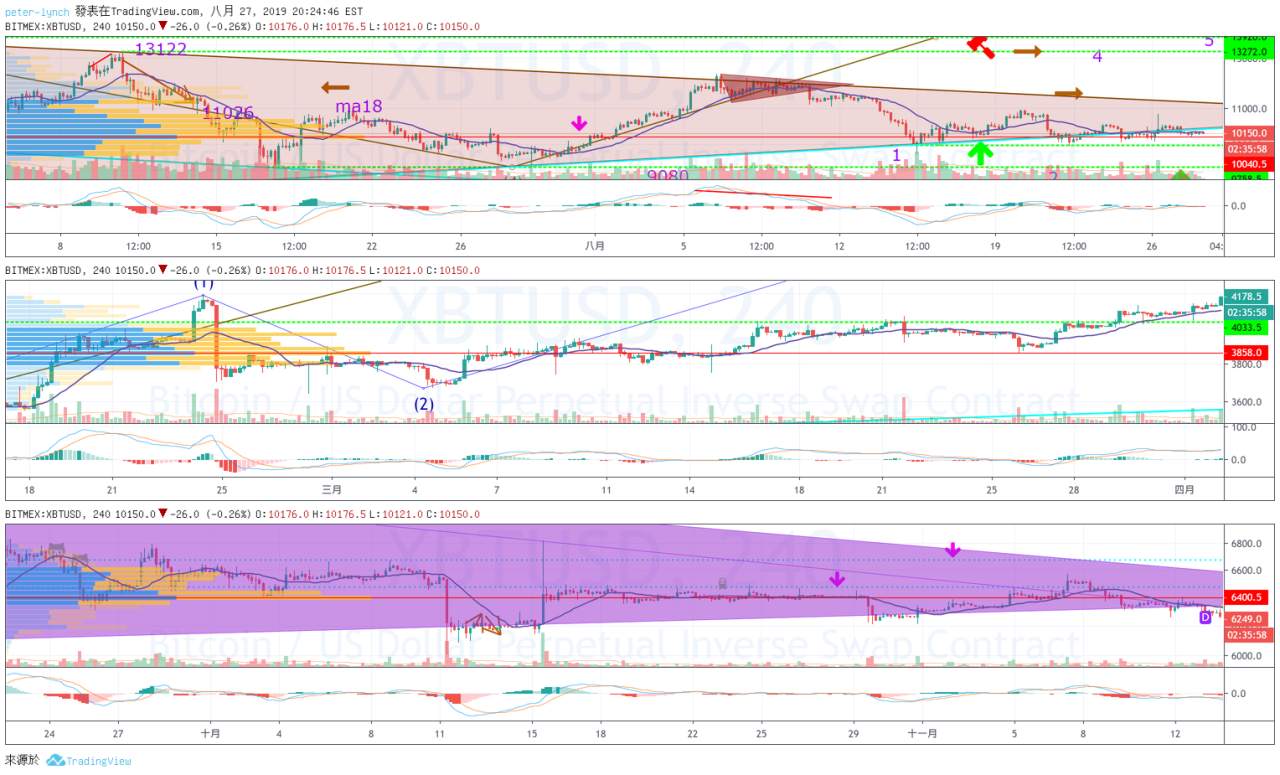Screen dimensions: 1280x775
Task: Click the lower magenta arrow in the bottom chart
Action: point(837,580)
